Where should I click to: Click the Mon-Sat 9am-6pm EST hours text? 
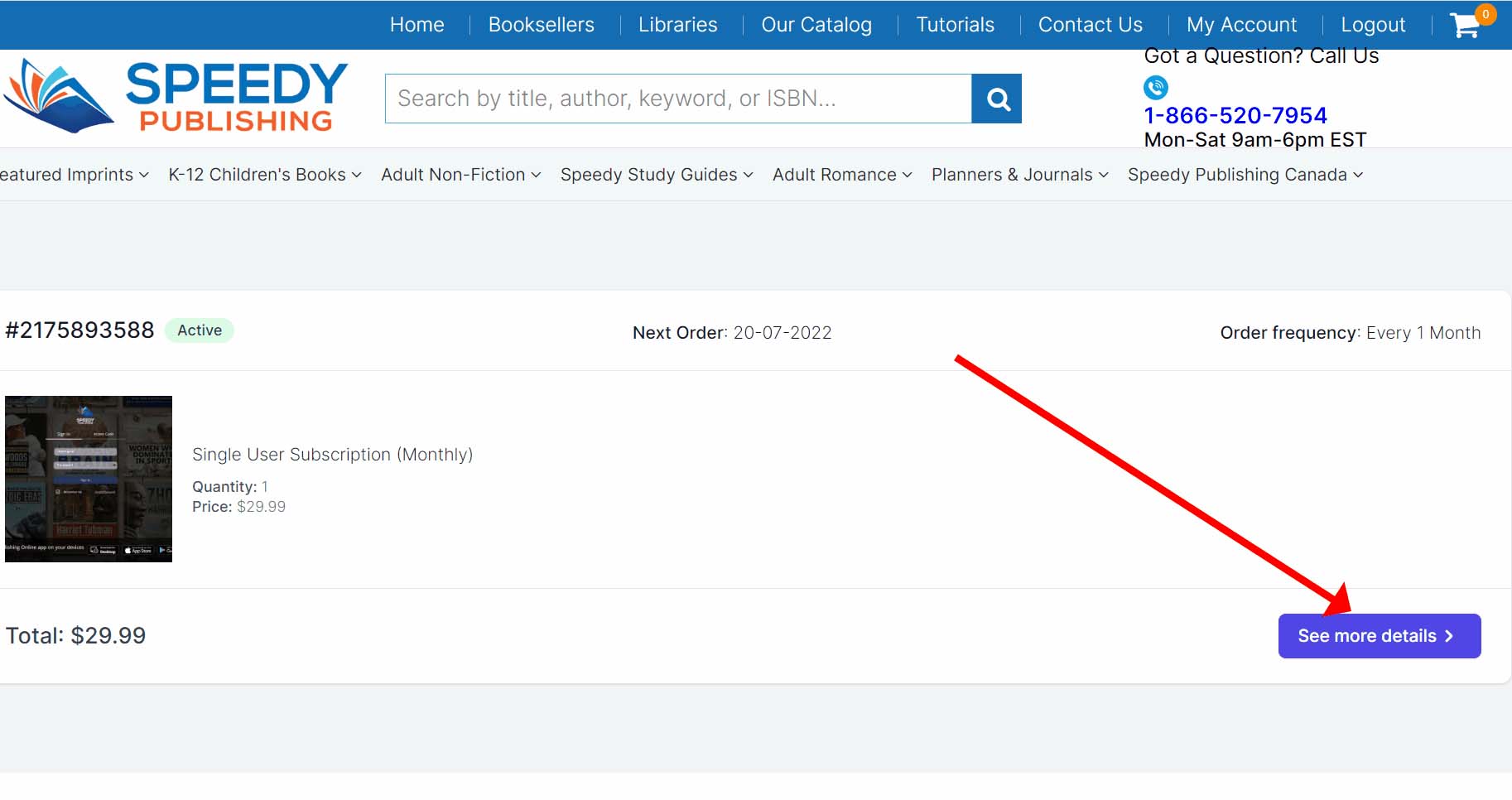pos(1255,140)
